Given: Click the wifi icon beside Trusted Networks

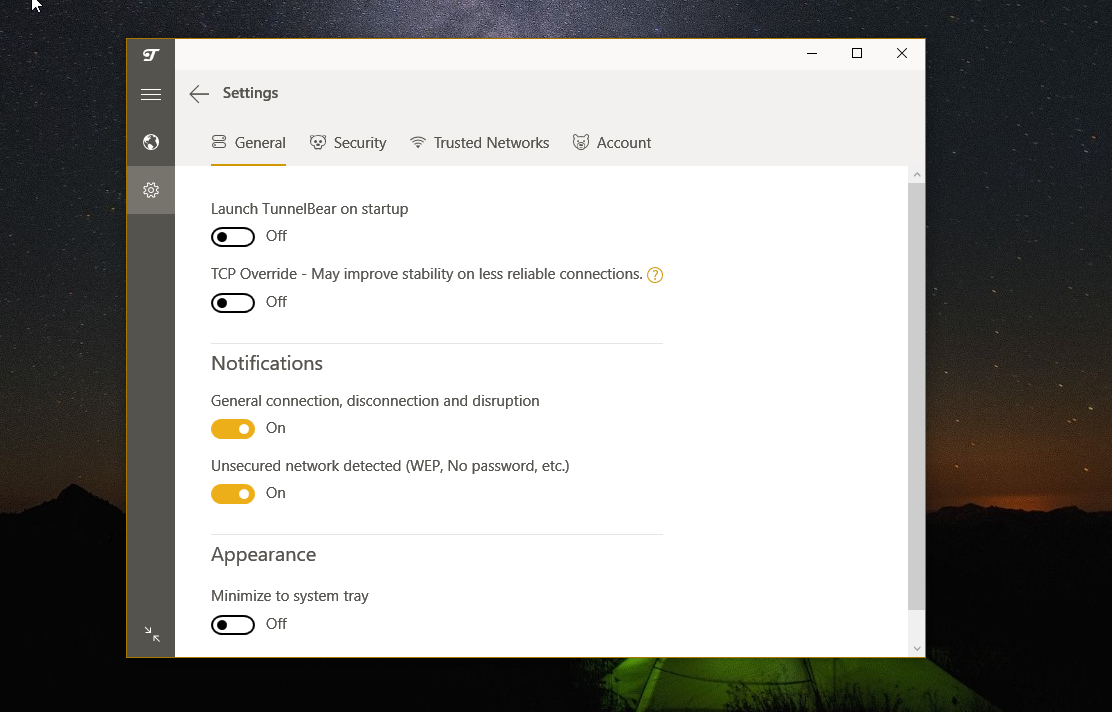Looking at the screenshot, I should [418, 143].
